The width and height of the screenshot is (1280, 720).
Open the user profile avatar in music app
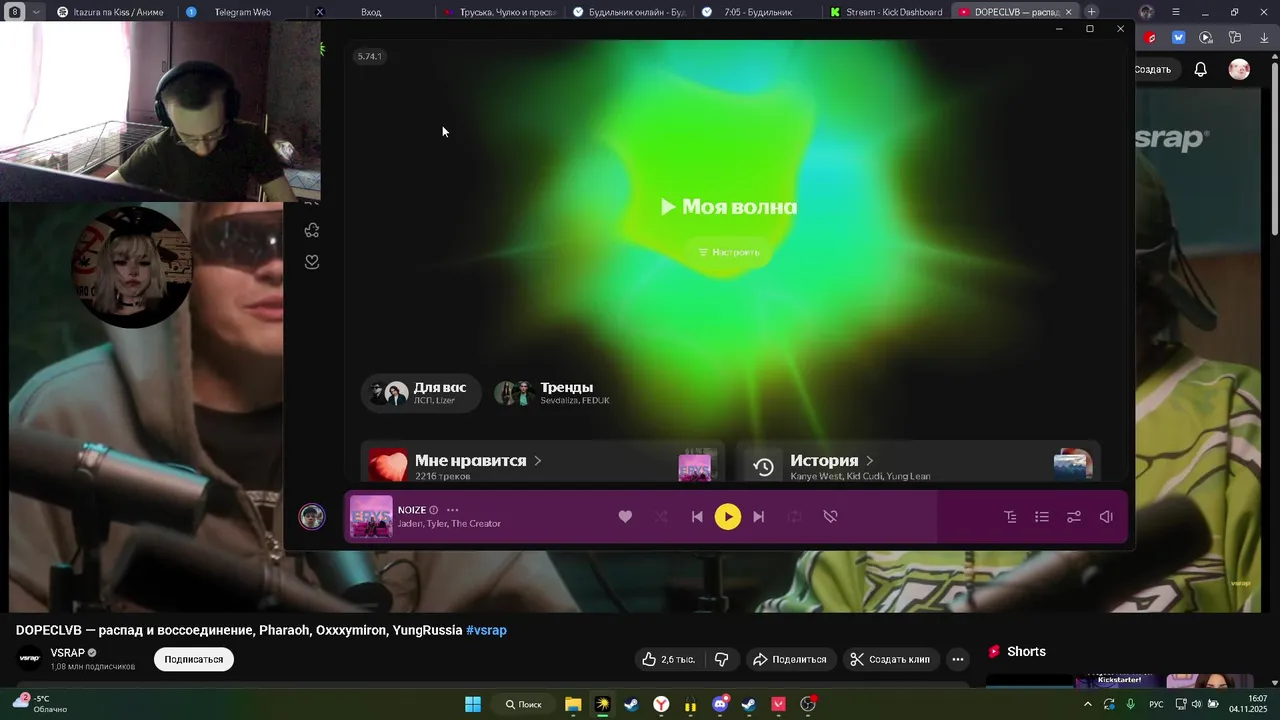pos(312,516)
